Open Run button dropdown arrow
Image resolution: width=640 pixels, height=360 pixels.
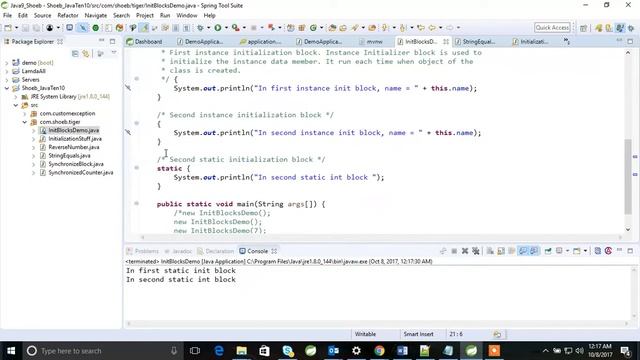coord(226,28)
